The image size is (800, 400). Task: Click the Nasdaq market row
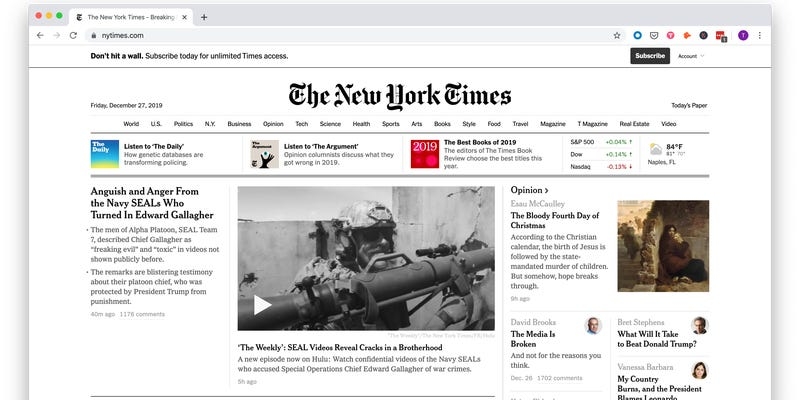pos(601,166)
